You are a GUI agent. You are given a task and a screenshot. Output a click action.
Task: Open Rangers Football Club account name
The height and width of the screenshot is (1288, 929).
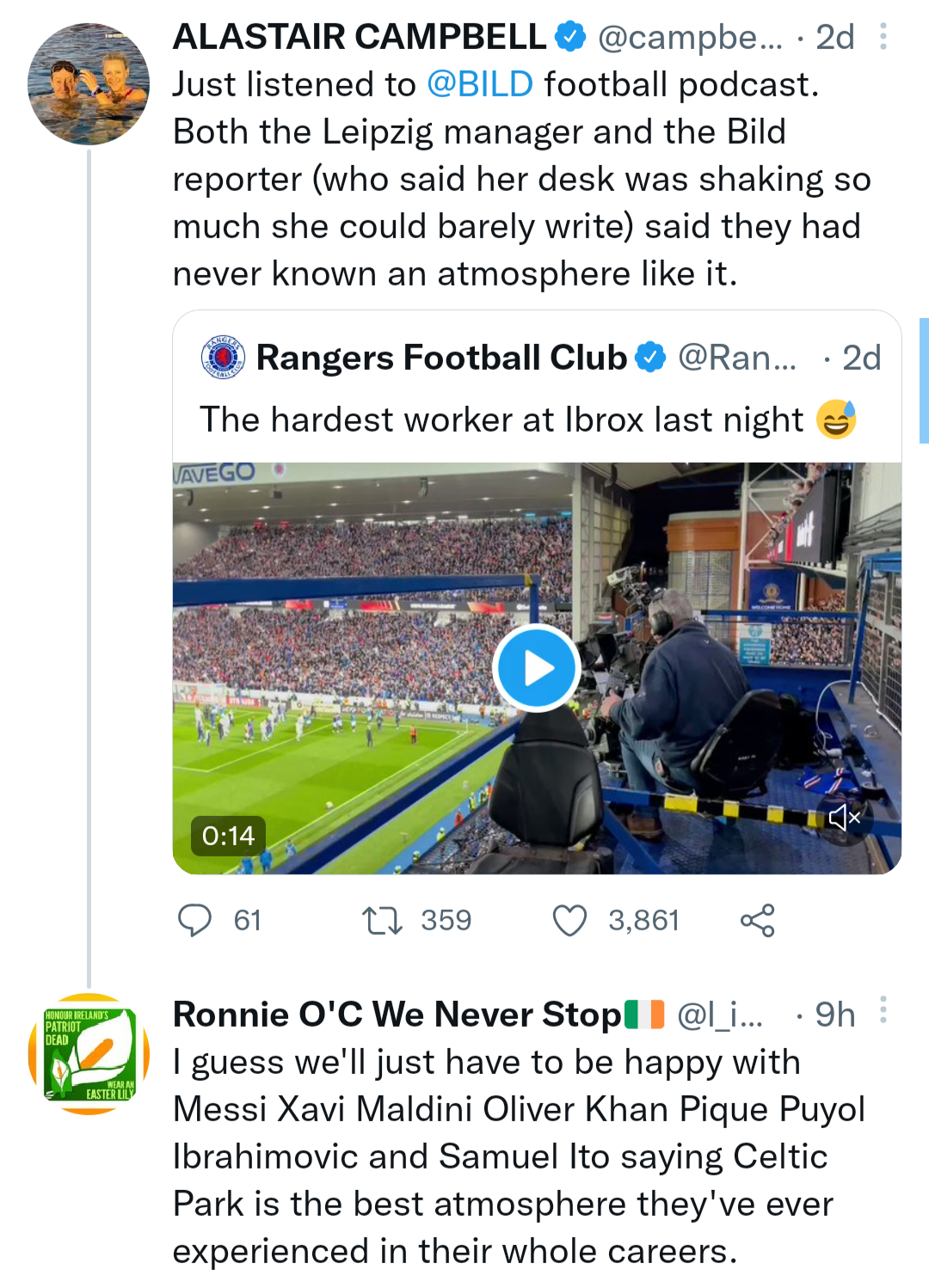[441, 358]
